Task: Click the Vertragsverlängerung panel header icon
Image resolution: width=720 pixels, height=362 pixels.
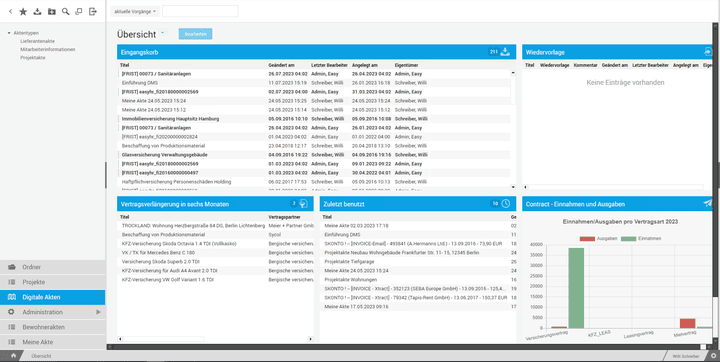Action: click(304, 204)
